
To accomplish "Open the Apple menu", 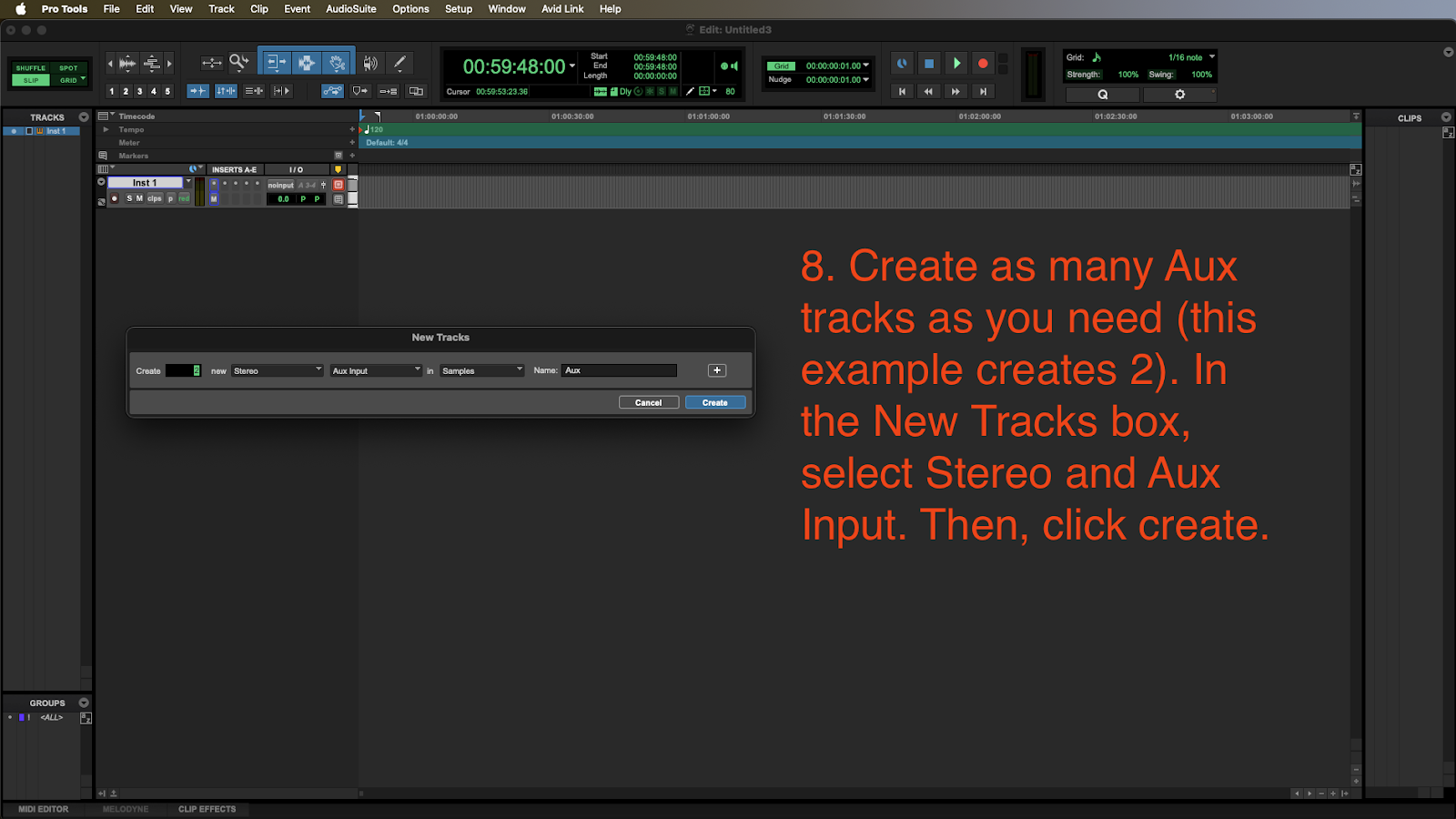I will coord(20,9).
